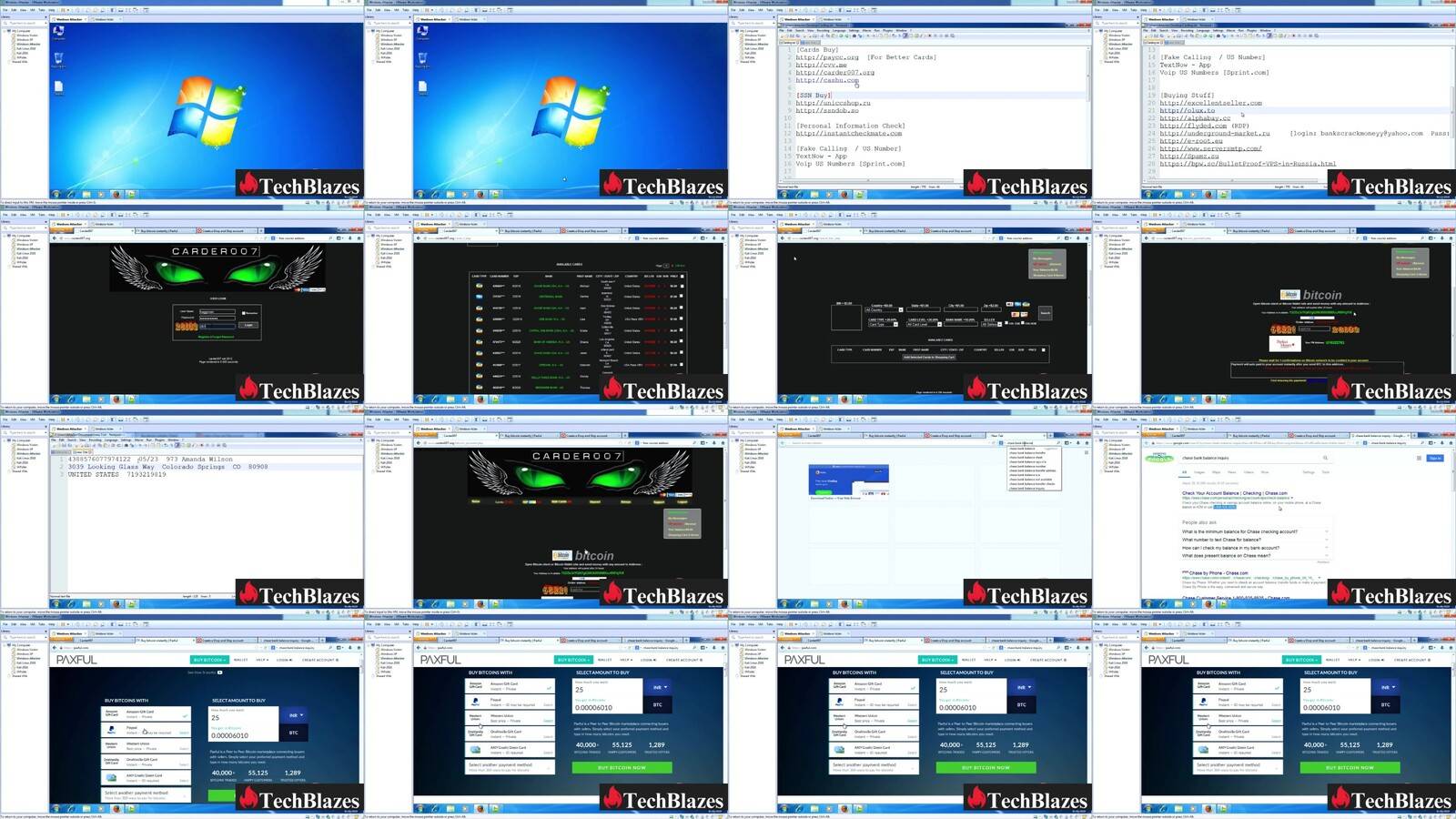
Task: Open Notepad++ Plugins menu in the '[Cards Buy]' frame
Action: point(887,30)
